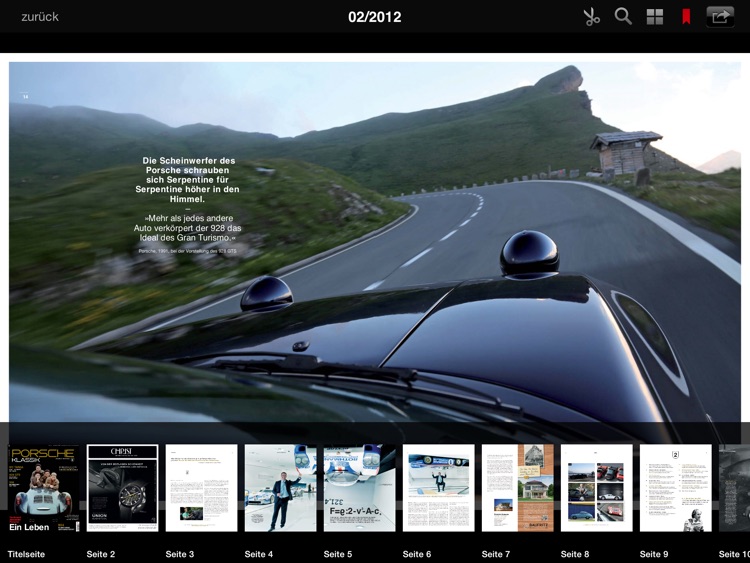Tap the zurück back button

click(40, 17)
